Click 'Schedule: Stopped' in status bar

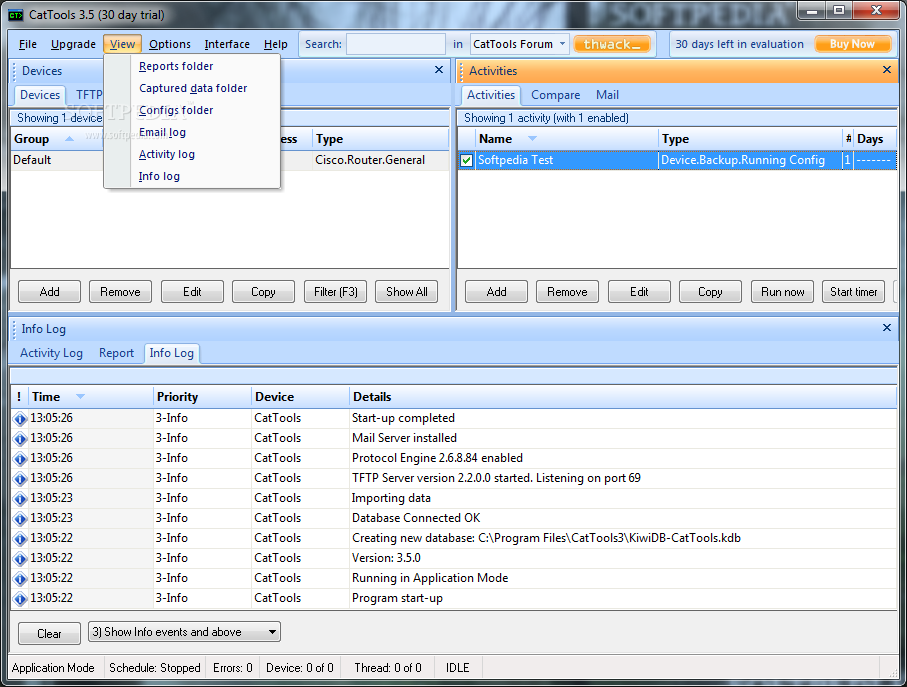coord(154,668)
